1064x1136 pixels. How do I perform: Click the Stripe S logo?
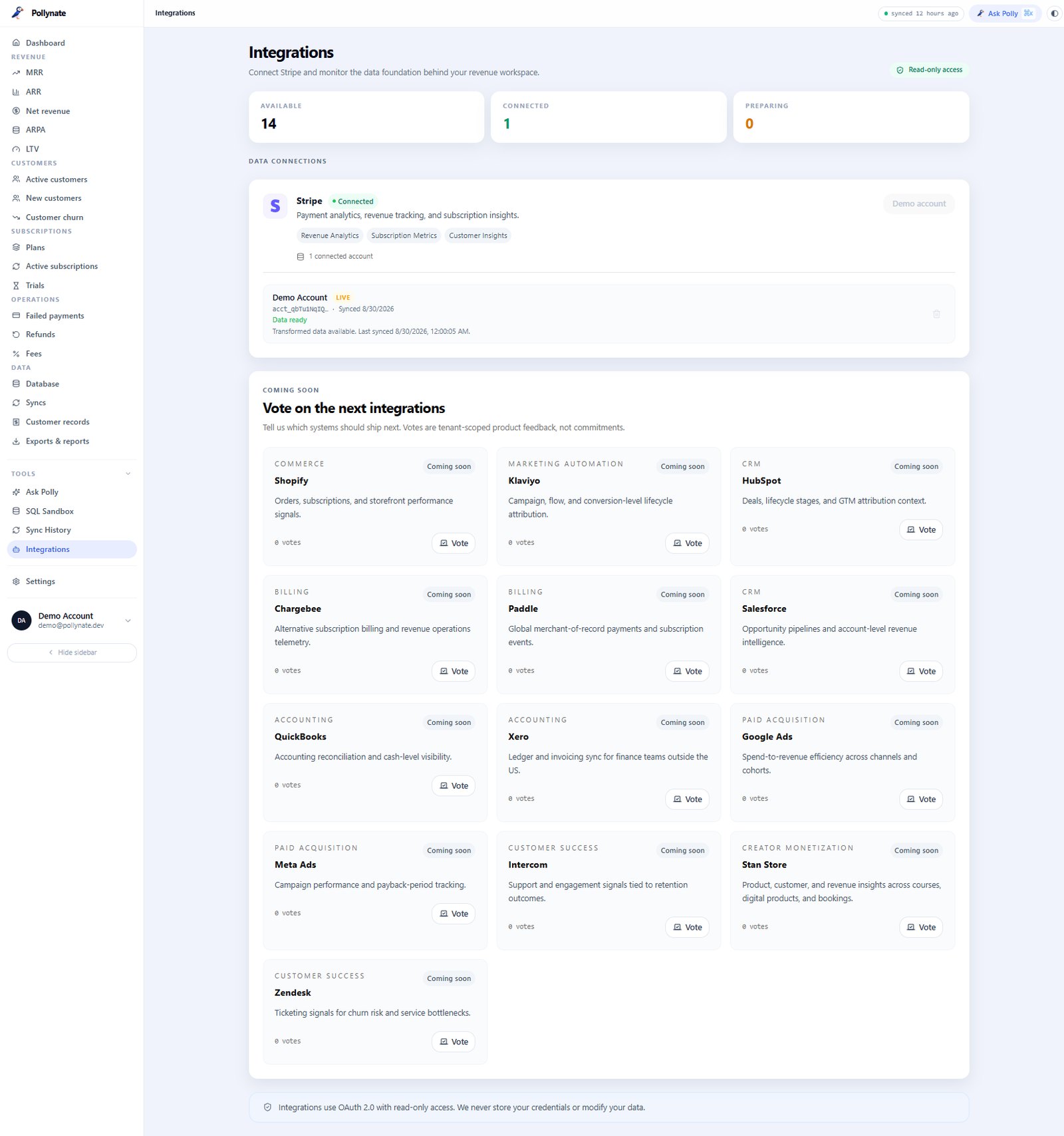pyautogui.click(x=275, y=206)
